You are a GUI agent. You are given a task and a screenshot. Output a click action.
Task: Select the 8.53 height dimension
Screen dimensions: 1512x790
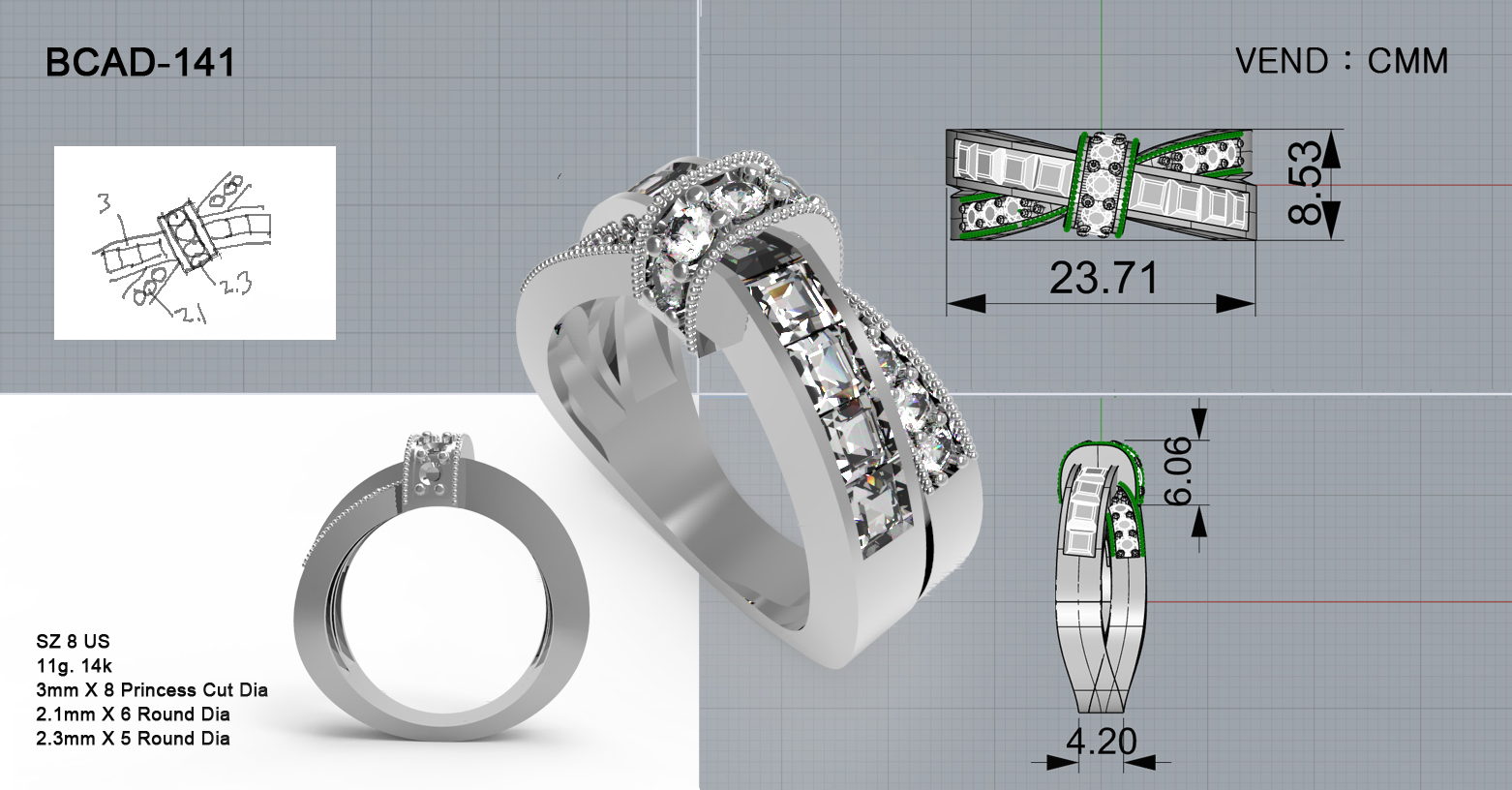pos(1305,183)
